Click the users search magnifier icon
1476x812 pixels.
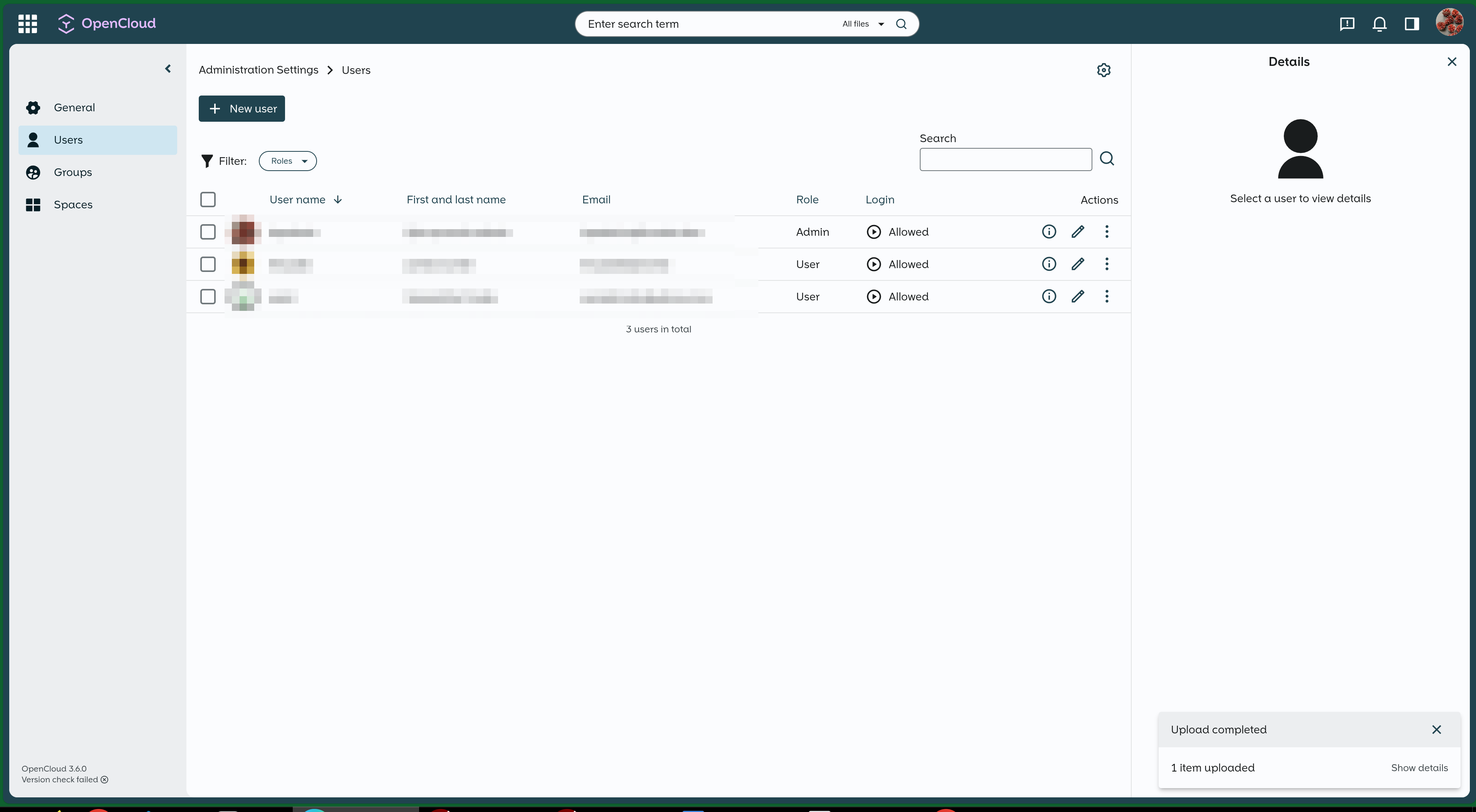point(1107,159)
